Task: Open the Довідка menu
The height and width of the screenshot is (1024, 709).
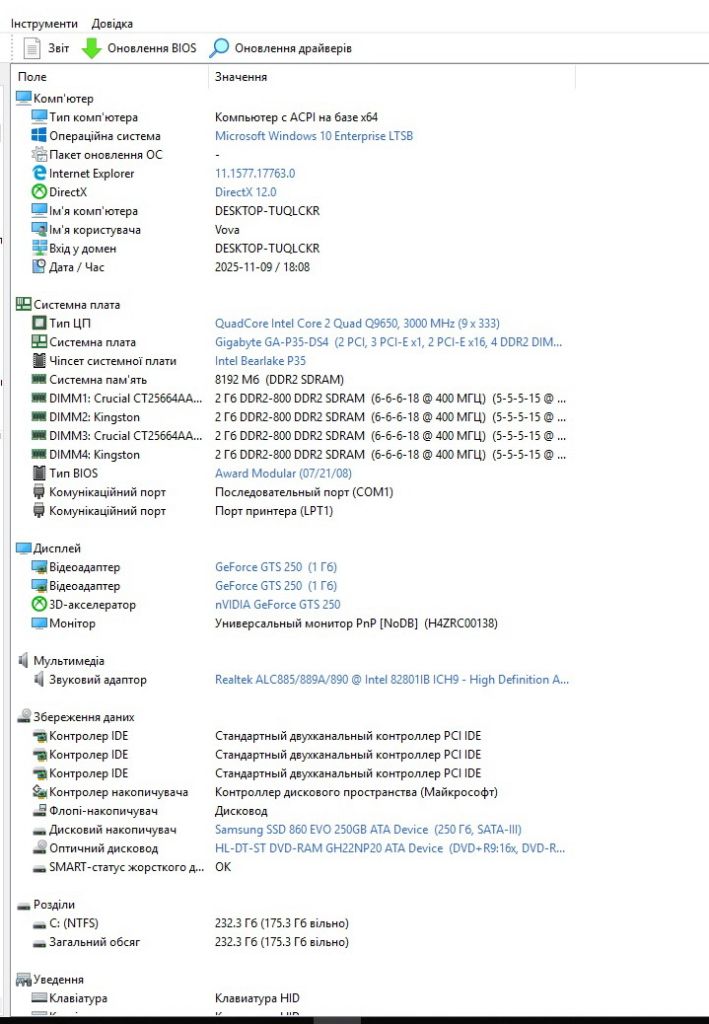Action: pos(112,24)
